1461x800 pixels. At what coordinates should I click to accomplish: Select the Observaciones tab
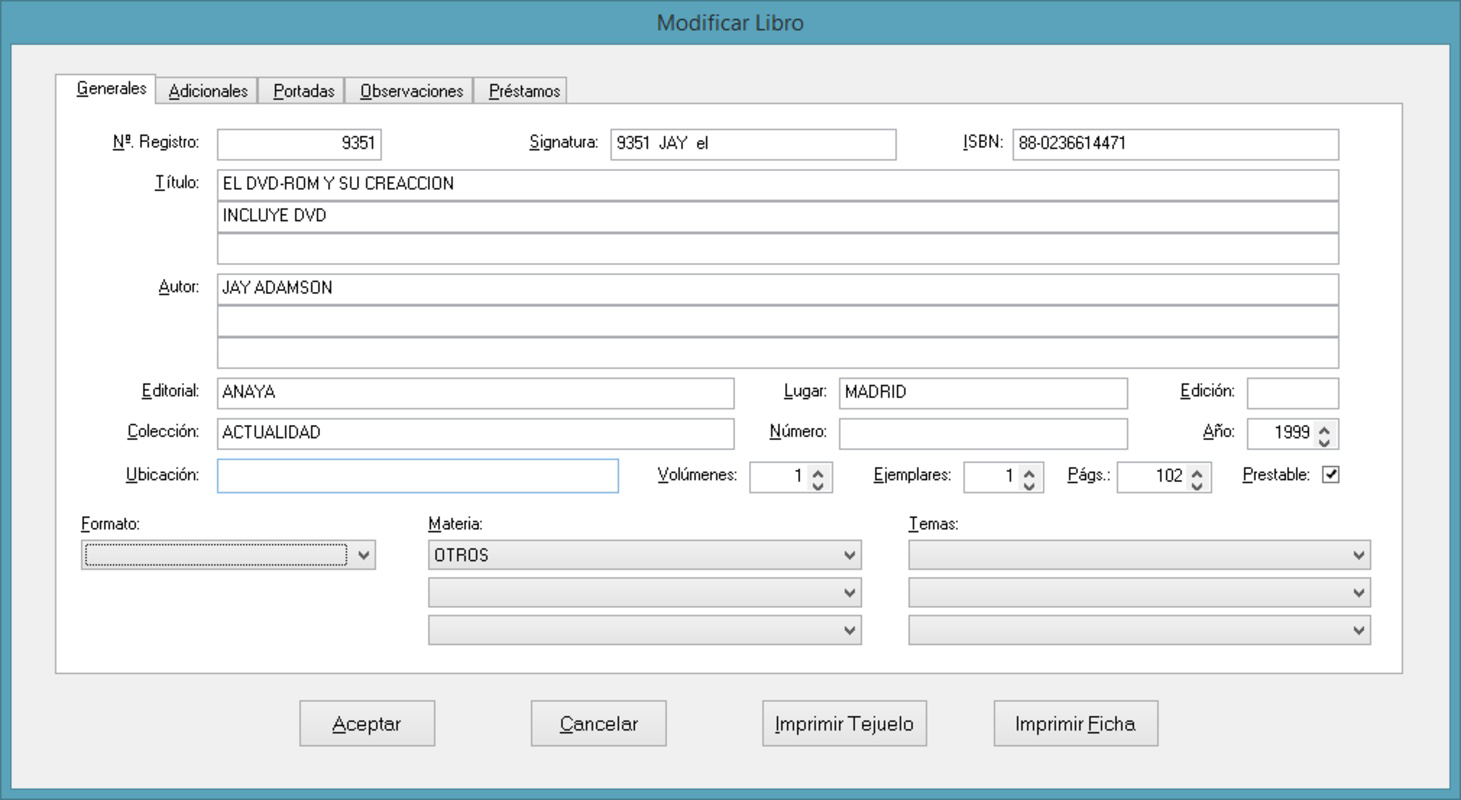pos(411,91)
